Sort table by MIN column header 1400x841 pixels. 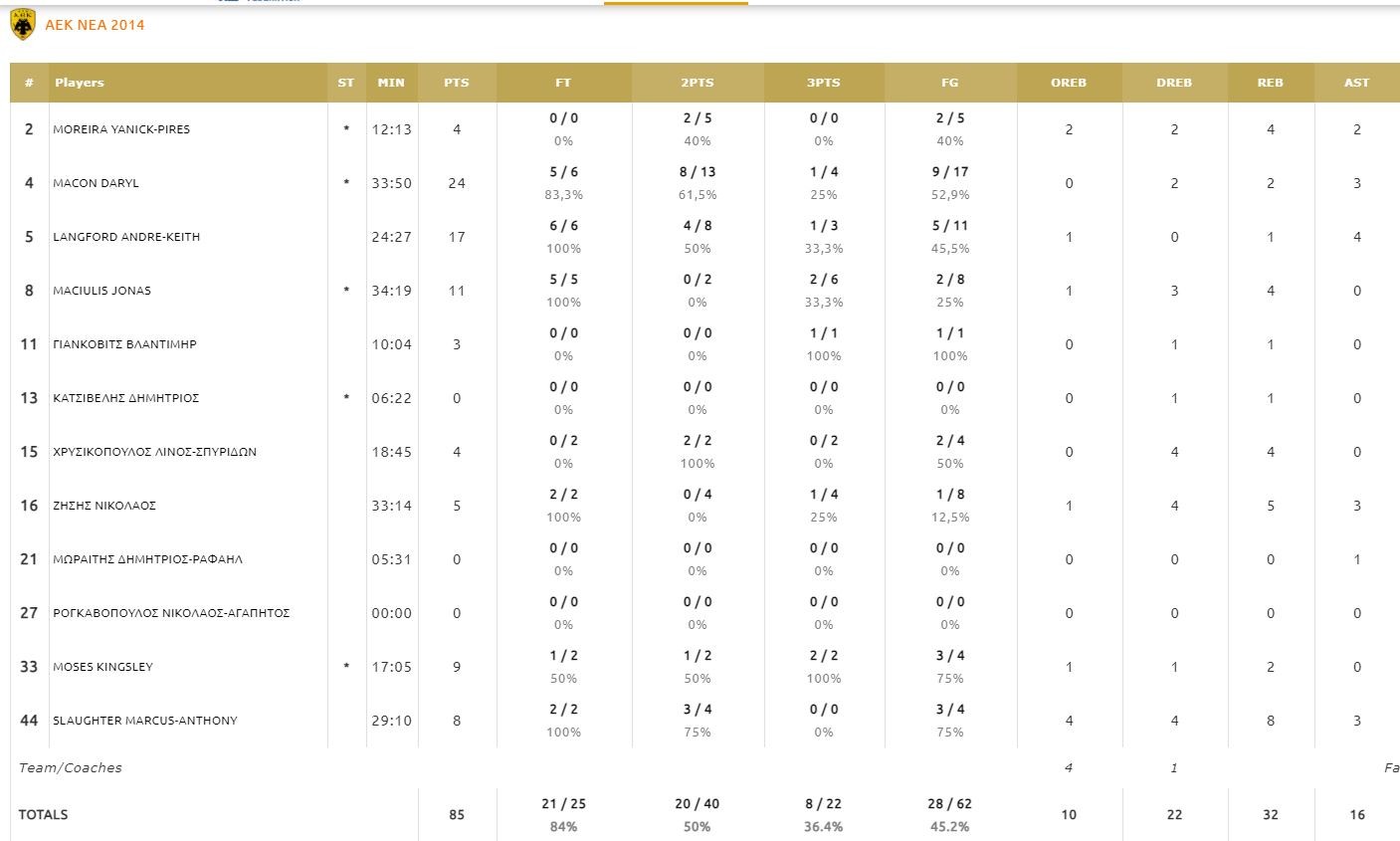coord(391,83)
